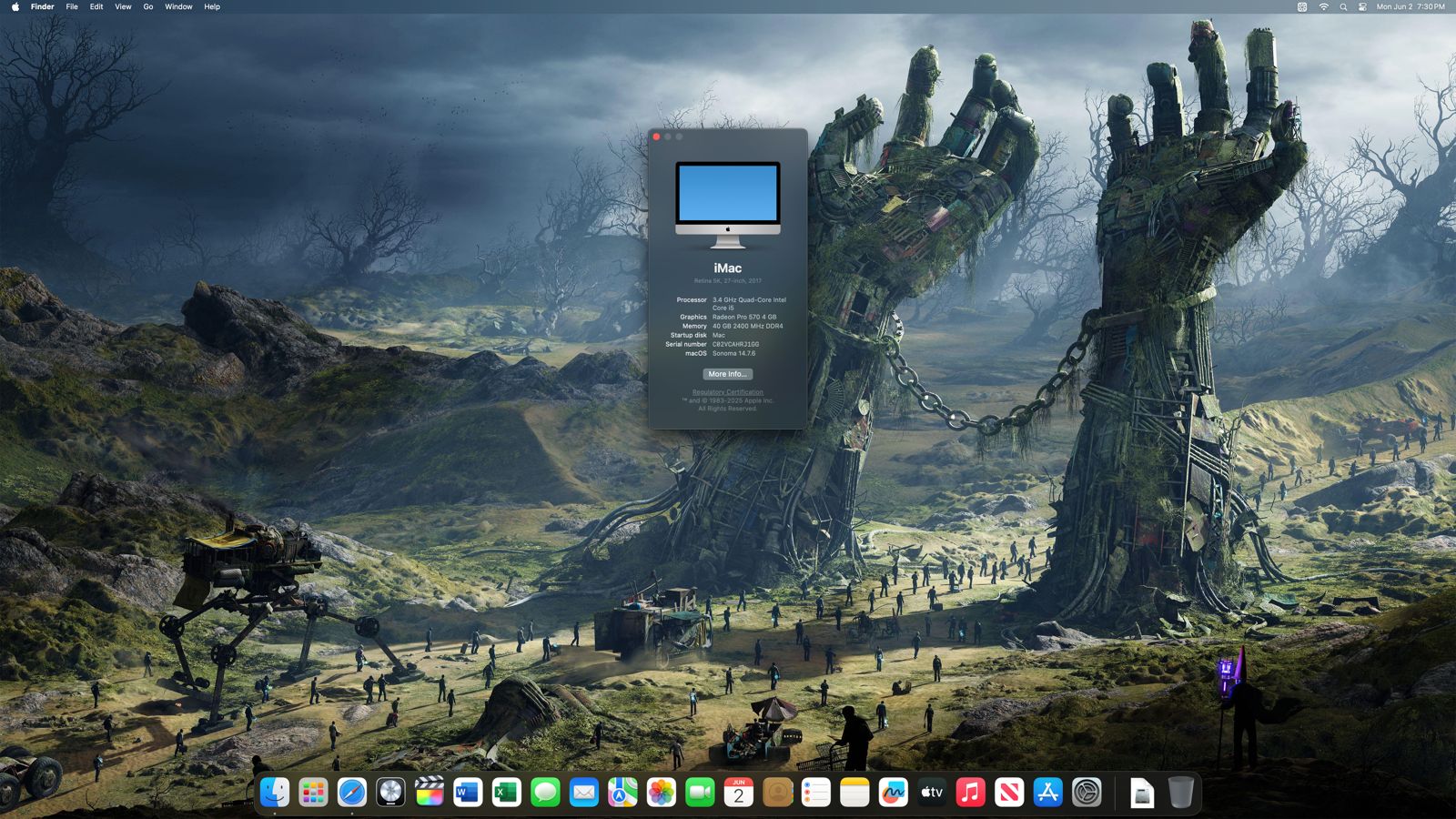
Task: Open the Wi-Fi status menu
Action: pos(1323,6)
